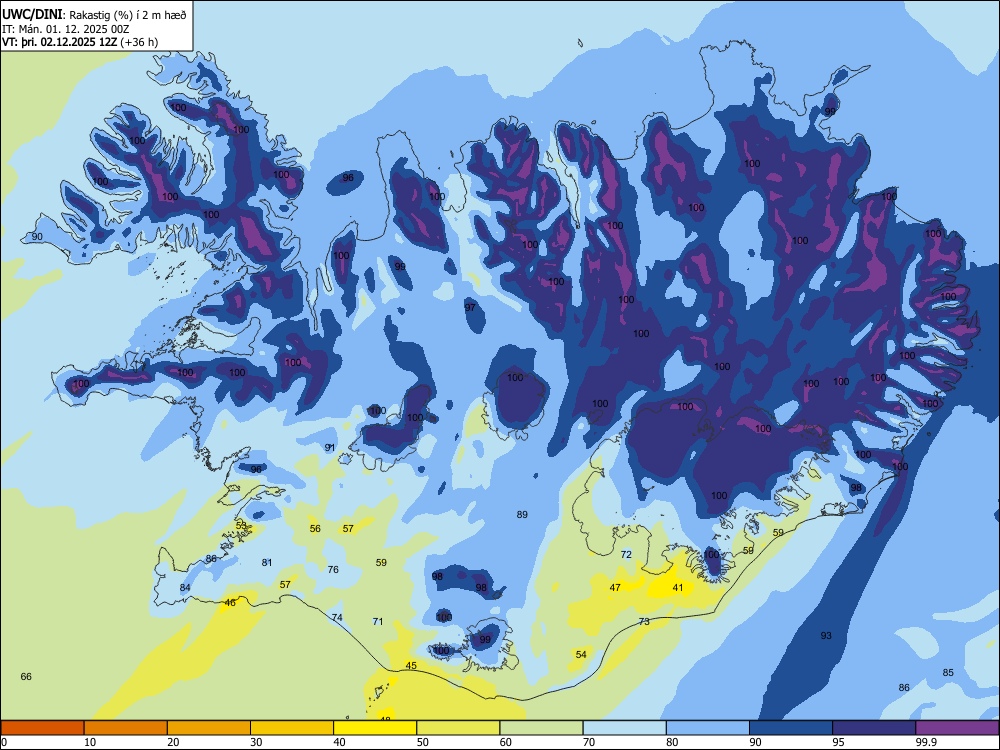Select the 'IT: Mán. 01. 12. 2025 00Z' line

coord(66,29)
